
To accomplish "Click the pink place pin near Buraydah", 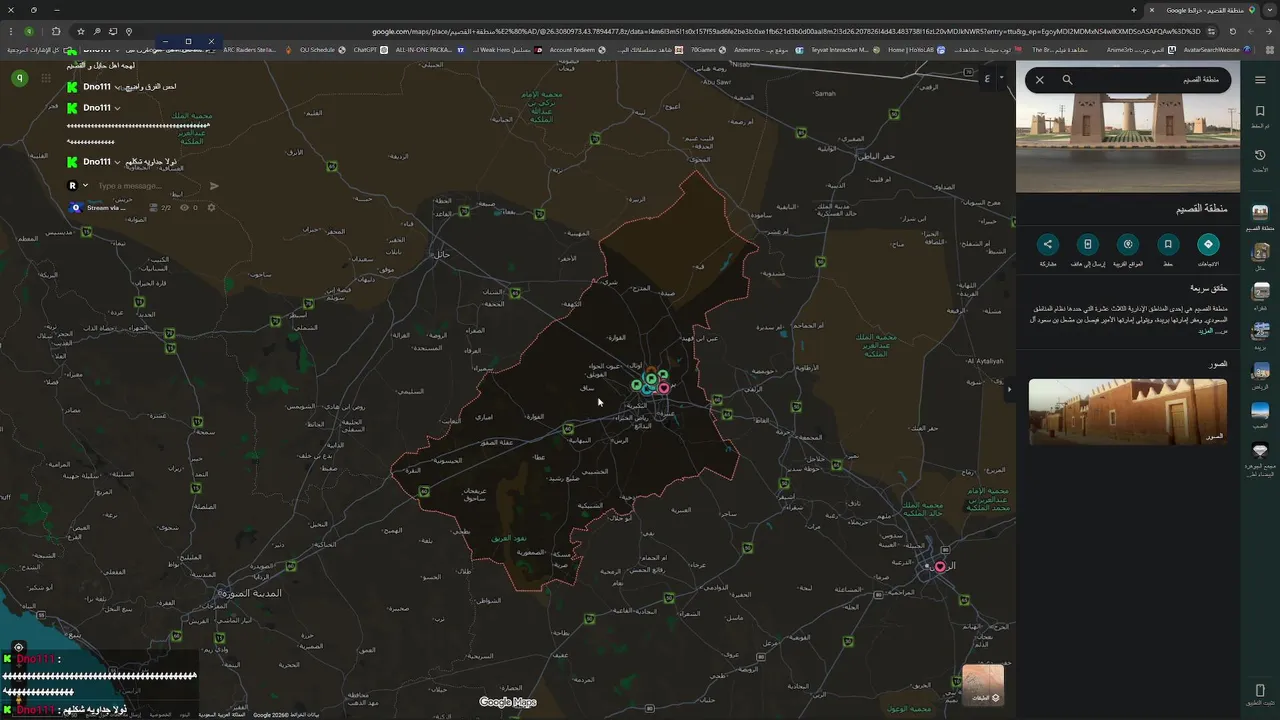I will point(664,387).
